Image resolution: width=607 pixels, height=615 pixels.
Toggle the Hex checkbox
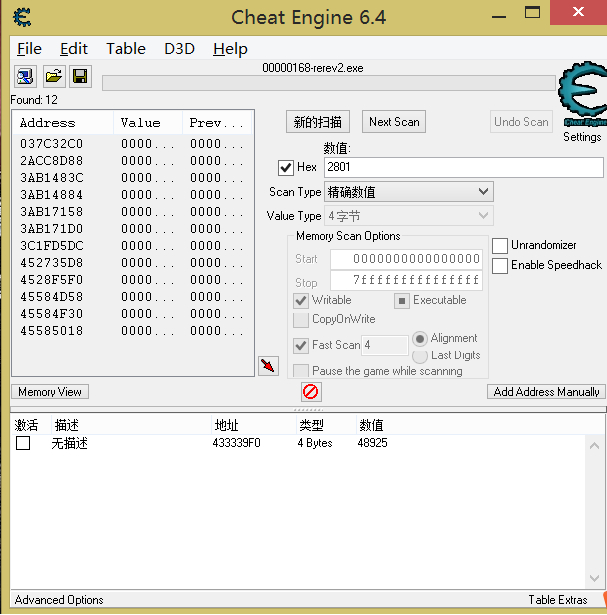286,167
